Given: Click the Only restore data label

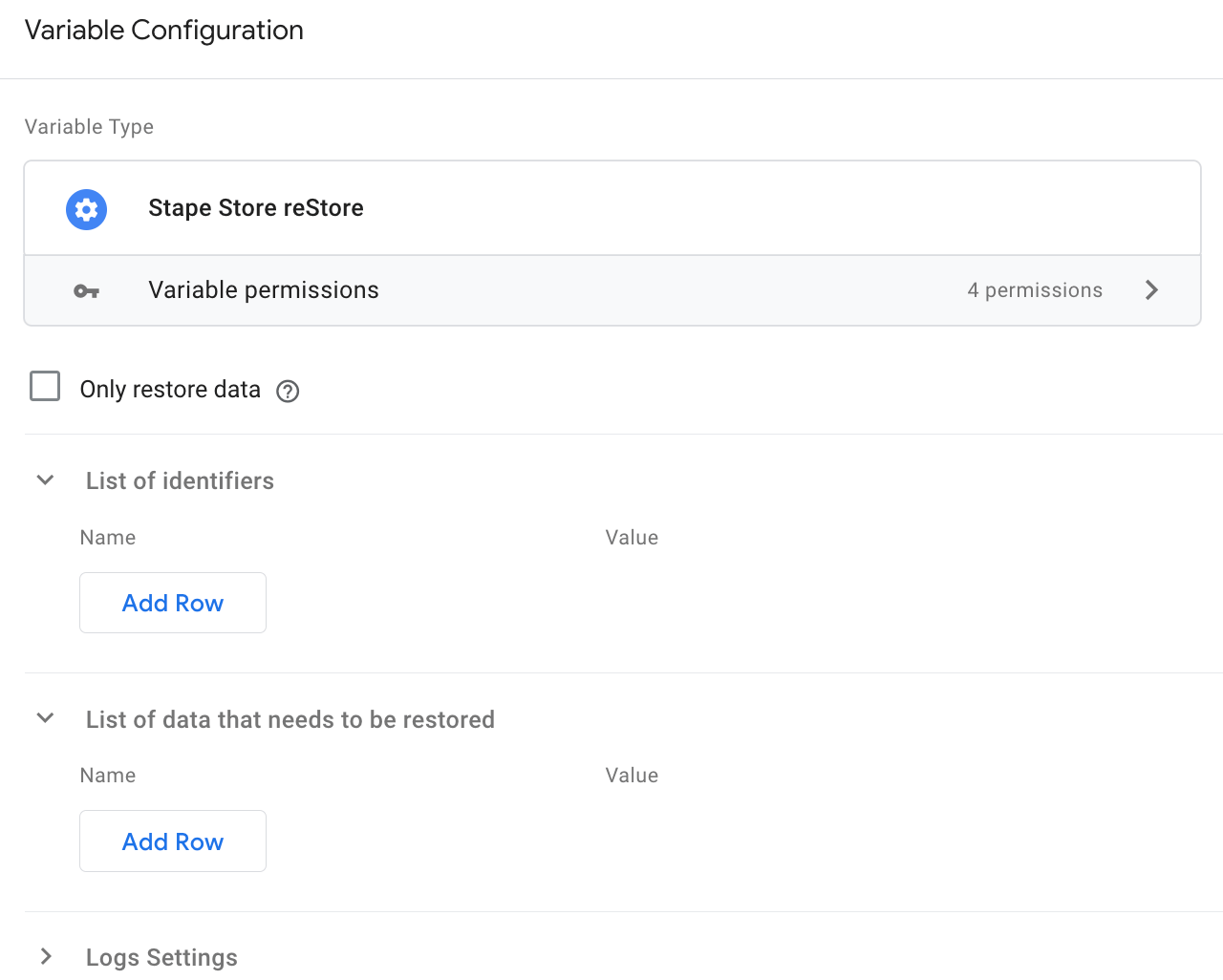Looking at the screenshot, I should click(170, 390).
